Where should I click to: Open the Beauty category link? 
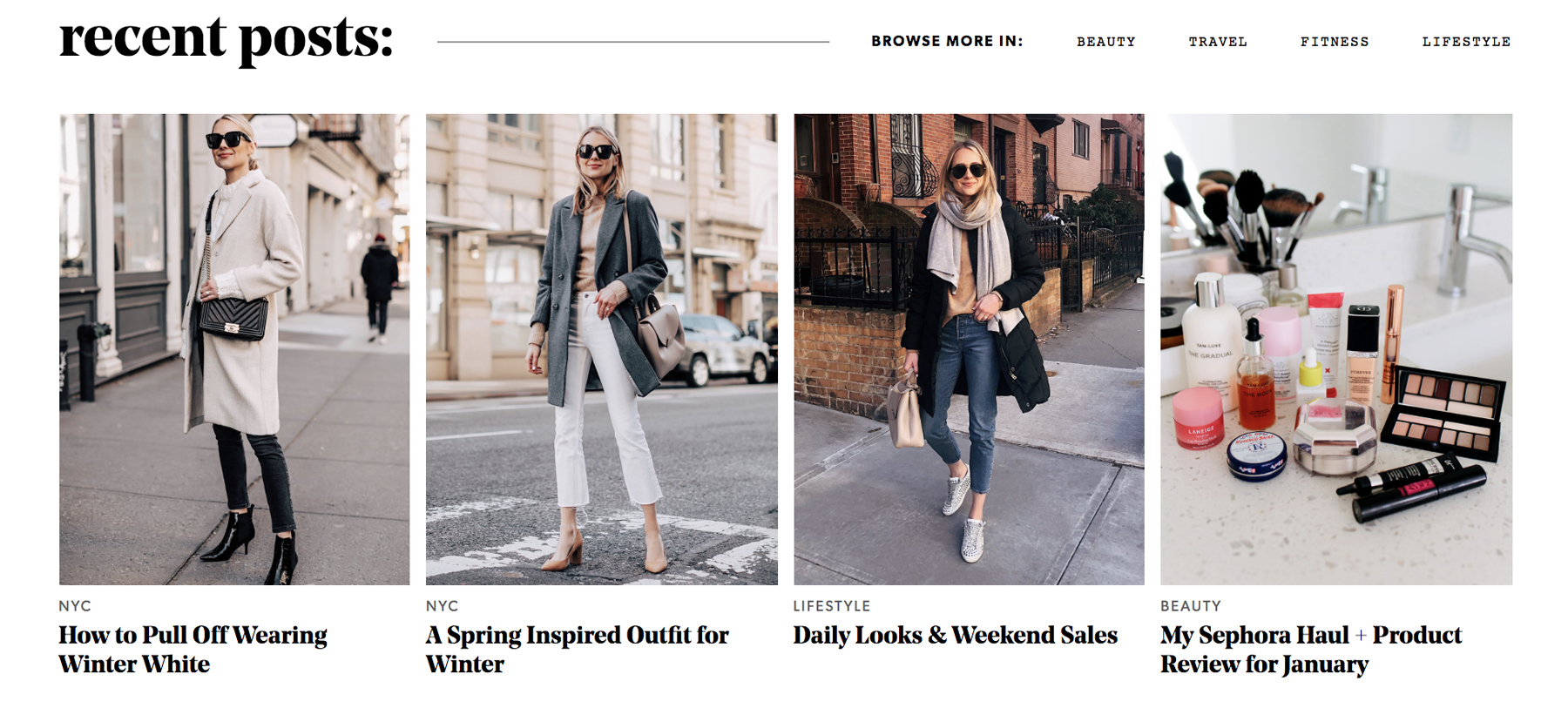point(1105,42)
